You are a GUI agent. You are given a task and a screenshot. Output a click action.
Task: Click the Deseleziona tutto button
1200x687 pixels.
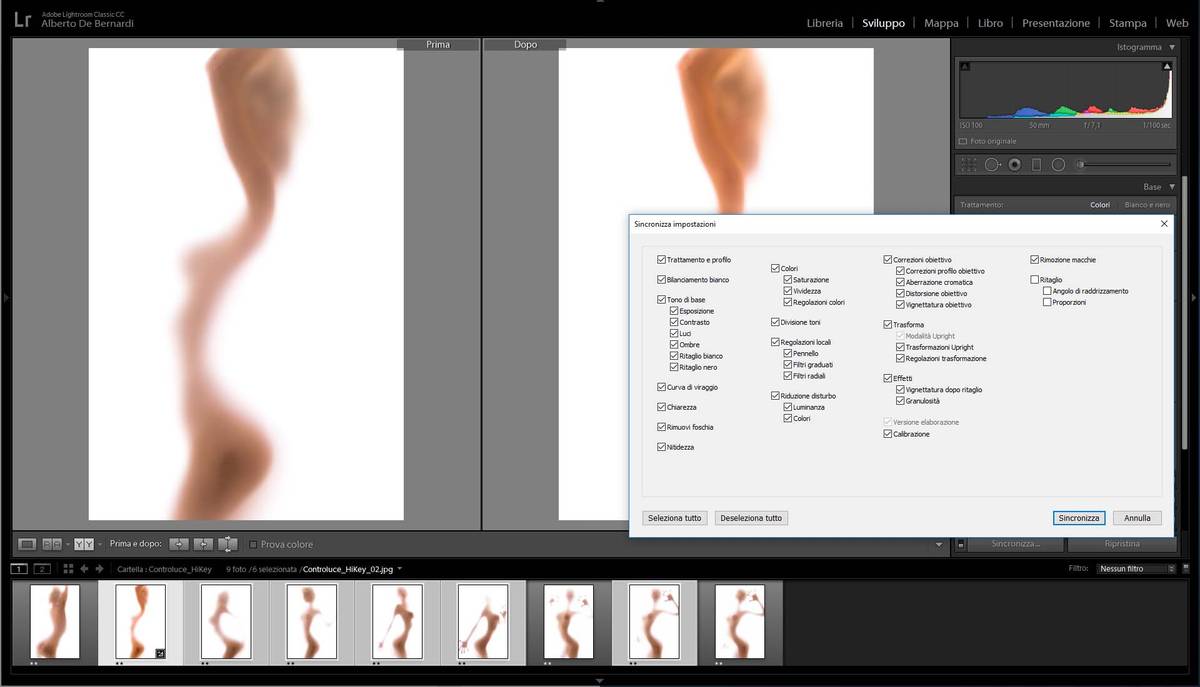(x=751, y=518)
